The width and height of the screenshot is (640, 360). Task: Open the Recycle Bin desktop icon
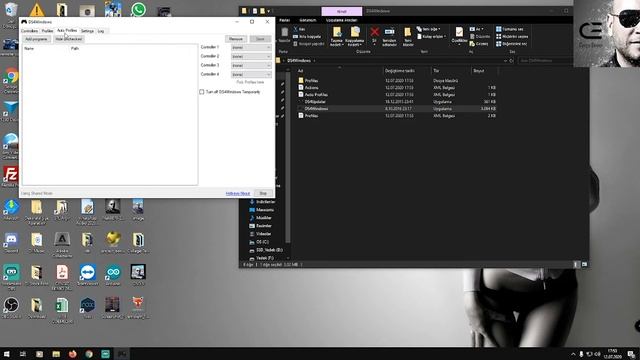(x=11, y=10)
